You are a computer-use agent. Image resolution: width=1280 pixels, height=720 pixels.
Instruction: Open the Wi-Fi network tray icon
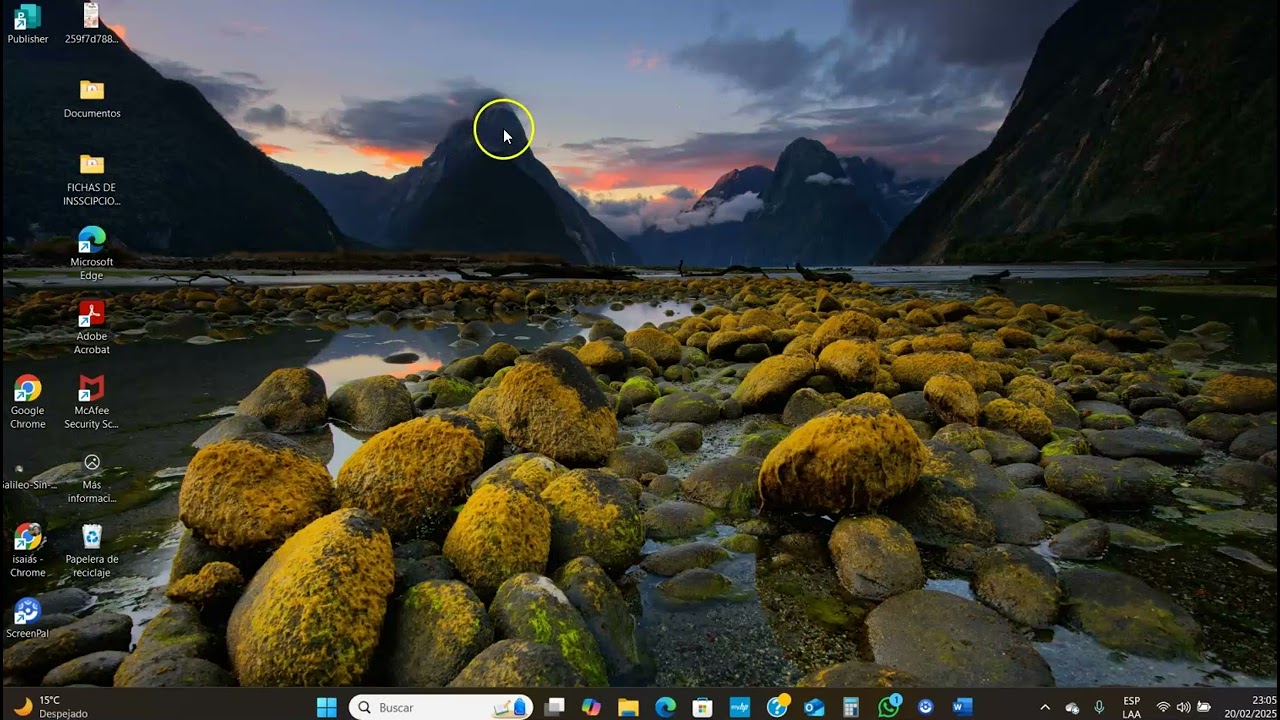click(1163, 707)
